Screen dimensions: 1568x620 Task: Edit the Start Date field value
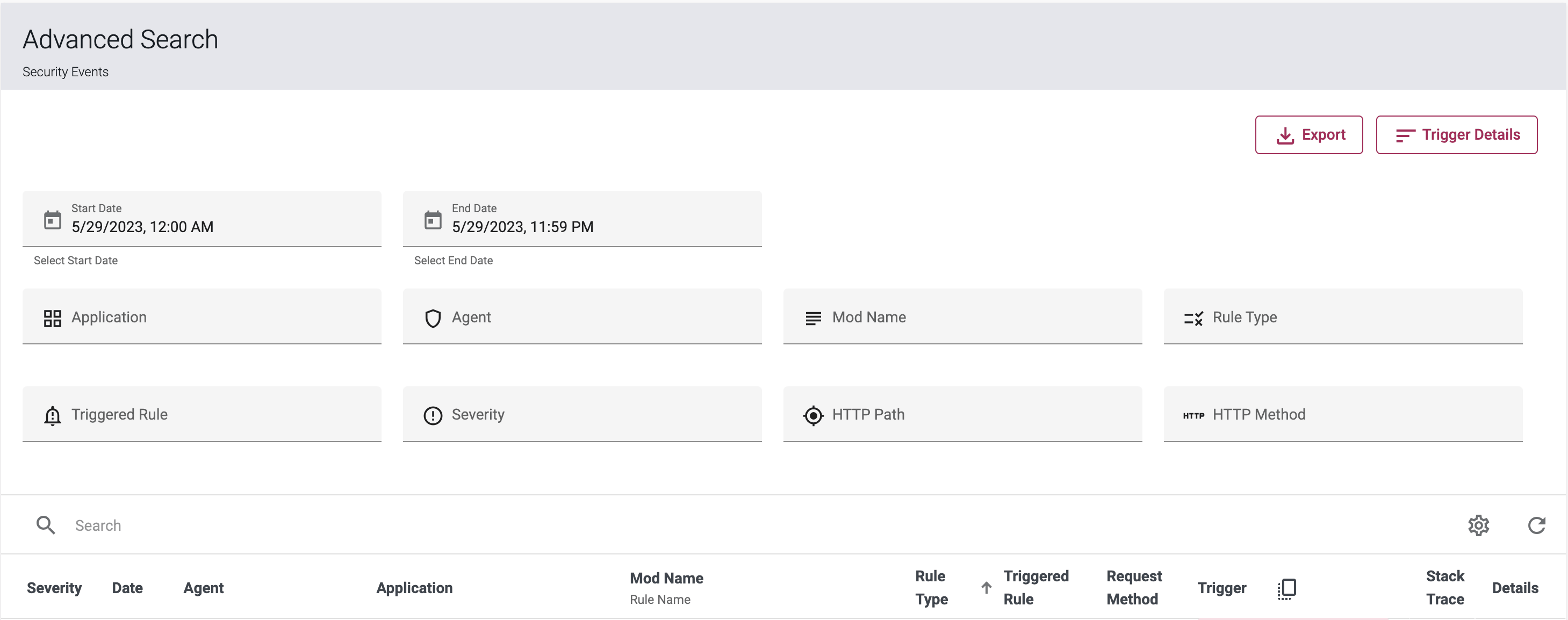pyautogui.click(x=142, y=227)
